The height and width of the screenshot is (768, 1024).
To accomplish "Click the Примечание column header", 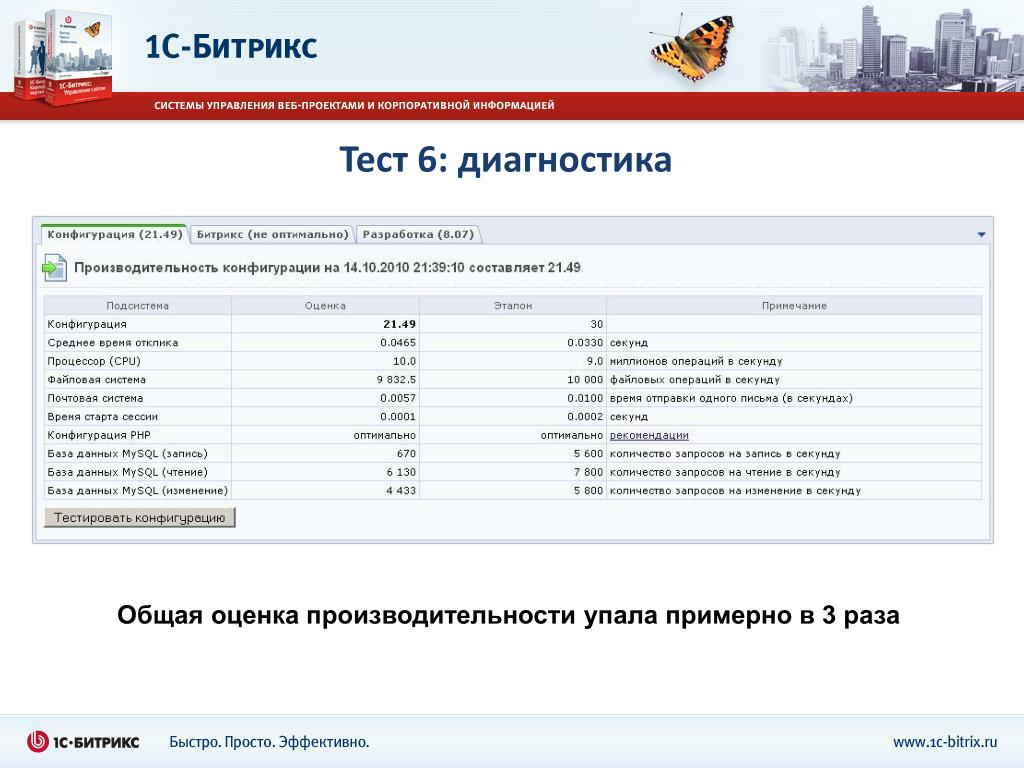I will tap(794, 306).
